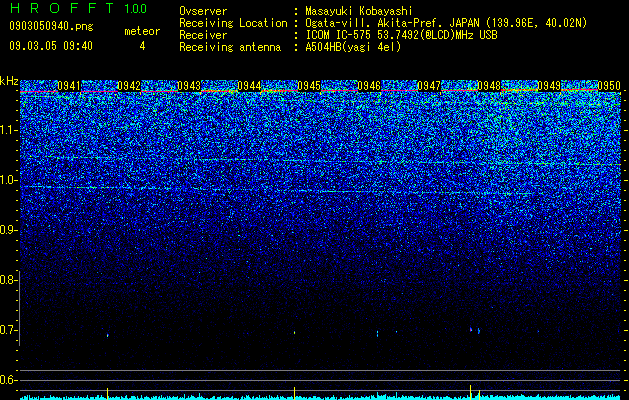
Task: Select the 0950 end time label
Action: (x=609, y=86)
